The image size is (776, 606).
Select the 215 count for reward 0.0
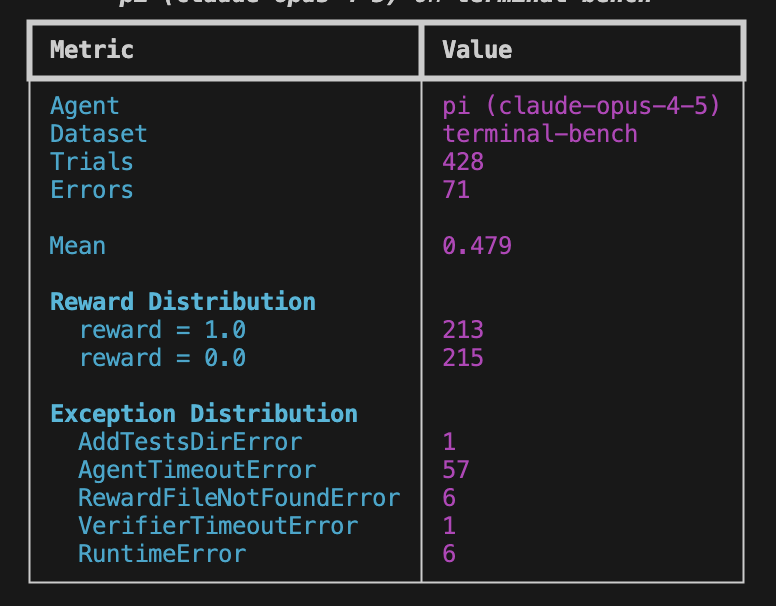[463, 358]
